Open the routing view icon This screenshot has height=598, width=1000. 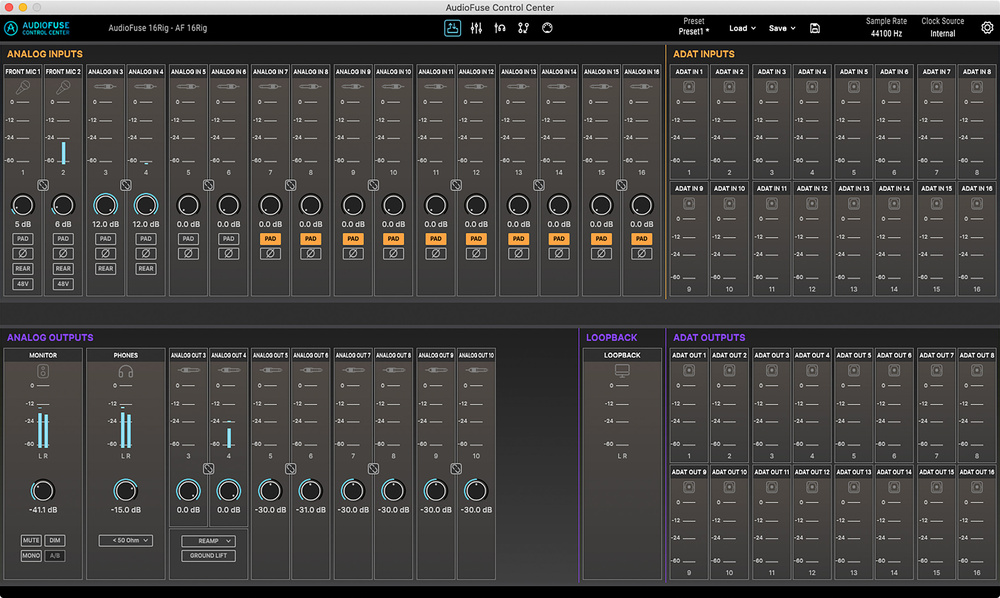(524, 28)
